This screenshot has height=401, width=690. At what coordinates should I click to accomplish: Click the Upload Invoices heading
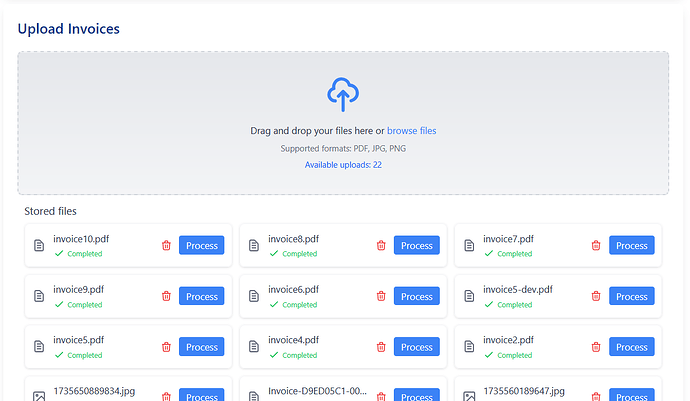click(x=69, y=29)
